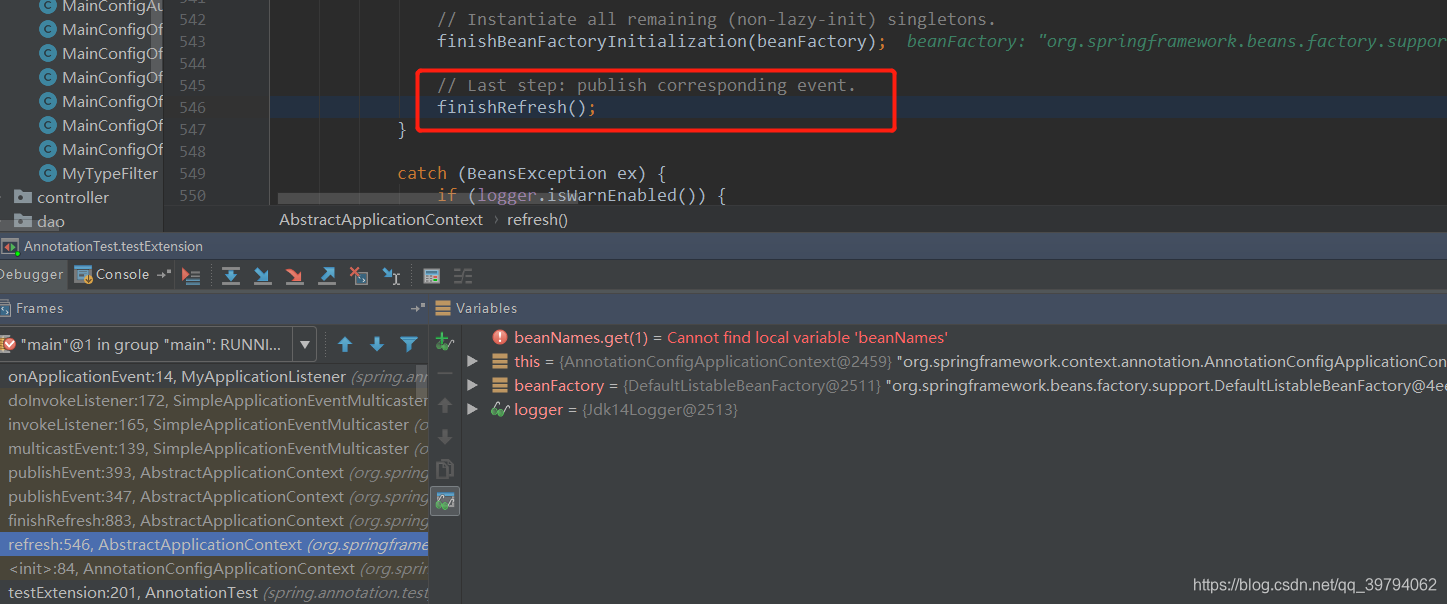Screen dimensions: 1447x604
Task: Select the beanFactory variable row
Action: point(954,386)
